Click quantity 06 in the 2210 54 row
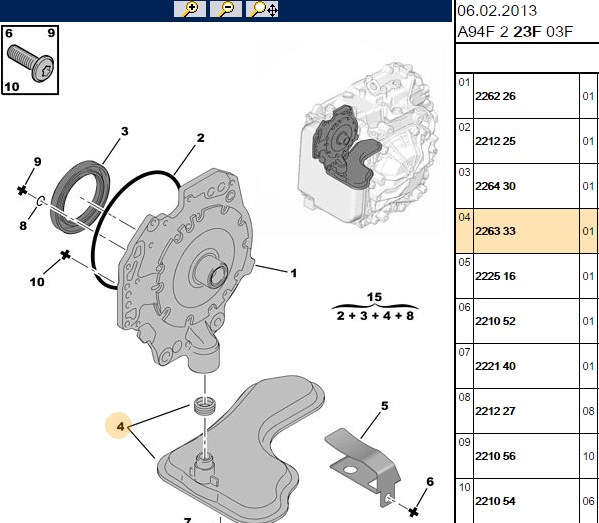Screen dimensions: 599x523 point(589,501)
